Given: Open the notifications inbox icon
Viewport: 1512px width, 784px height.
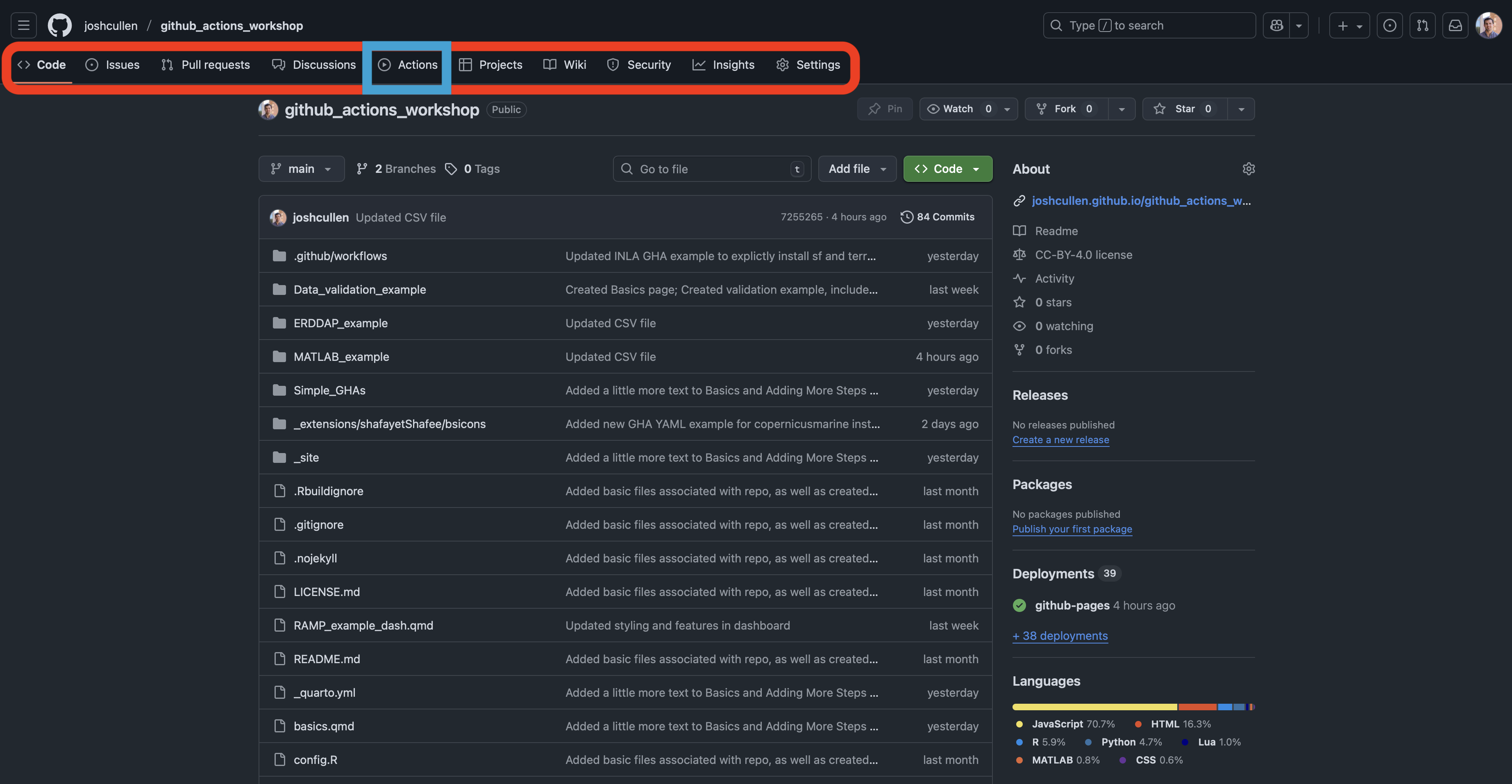Looking at the screenshot, I should click(x=1455, y=25).
